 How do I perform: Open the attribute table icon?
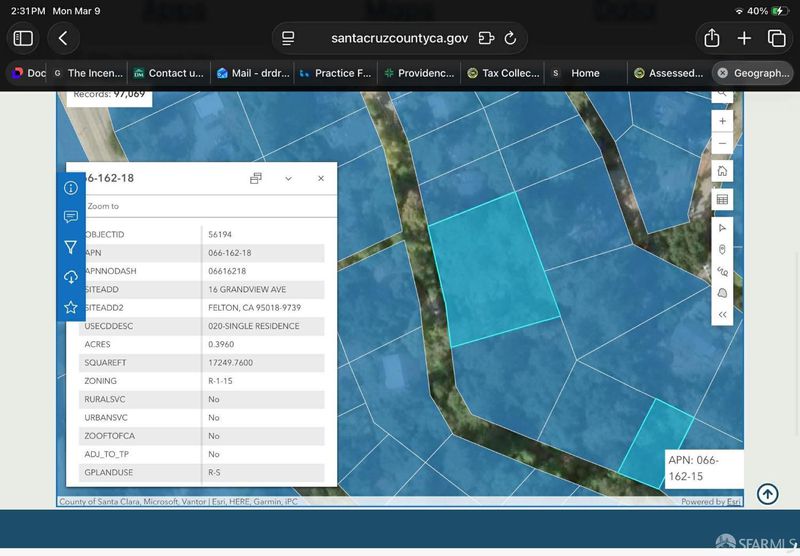pyautogui.click(x=722, y=200)
